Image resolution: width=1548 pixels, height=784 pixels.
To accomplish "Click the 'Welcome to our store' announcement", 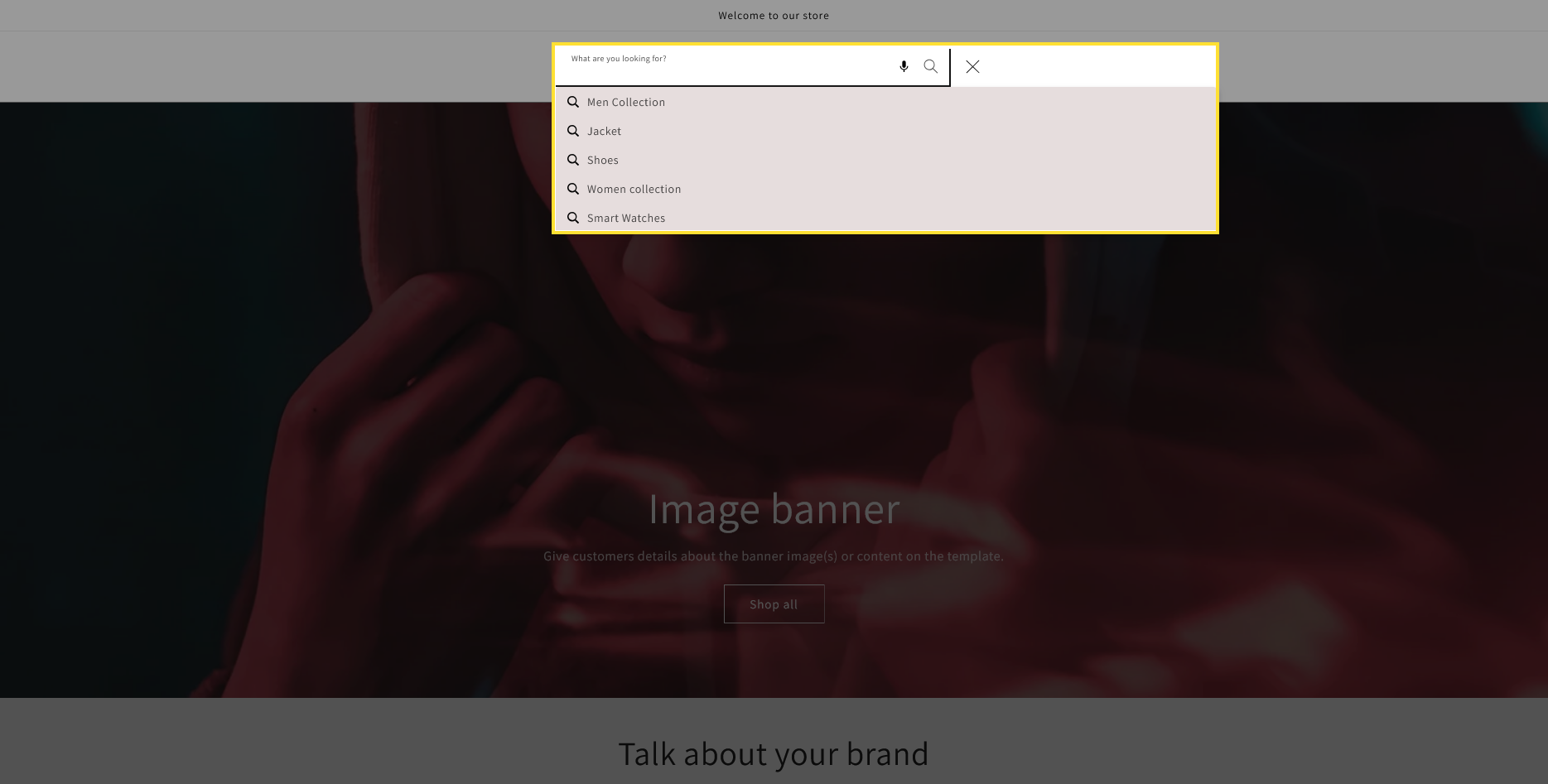I will coord(773,16).
